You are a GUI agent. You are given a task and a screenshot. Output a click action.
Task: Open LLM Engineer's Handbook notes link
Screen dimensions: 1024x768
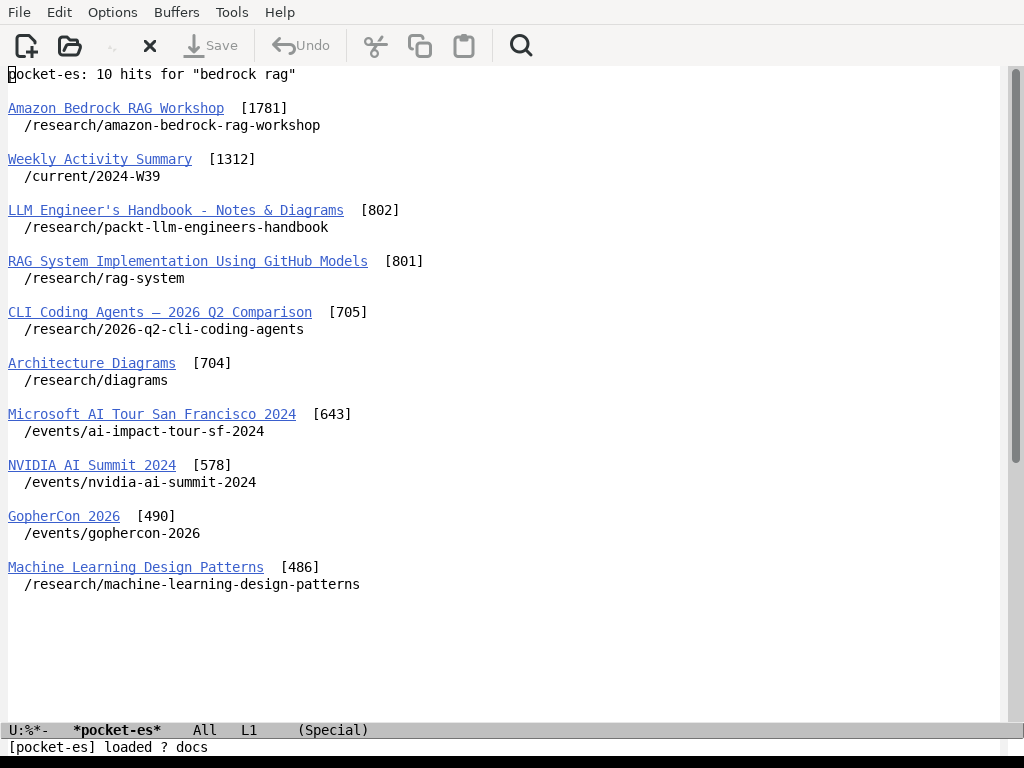coord(176,210)
